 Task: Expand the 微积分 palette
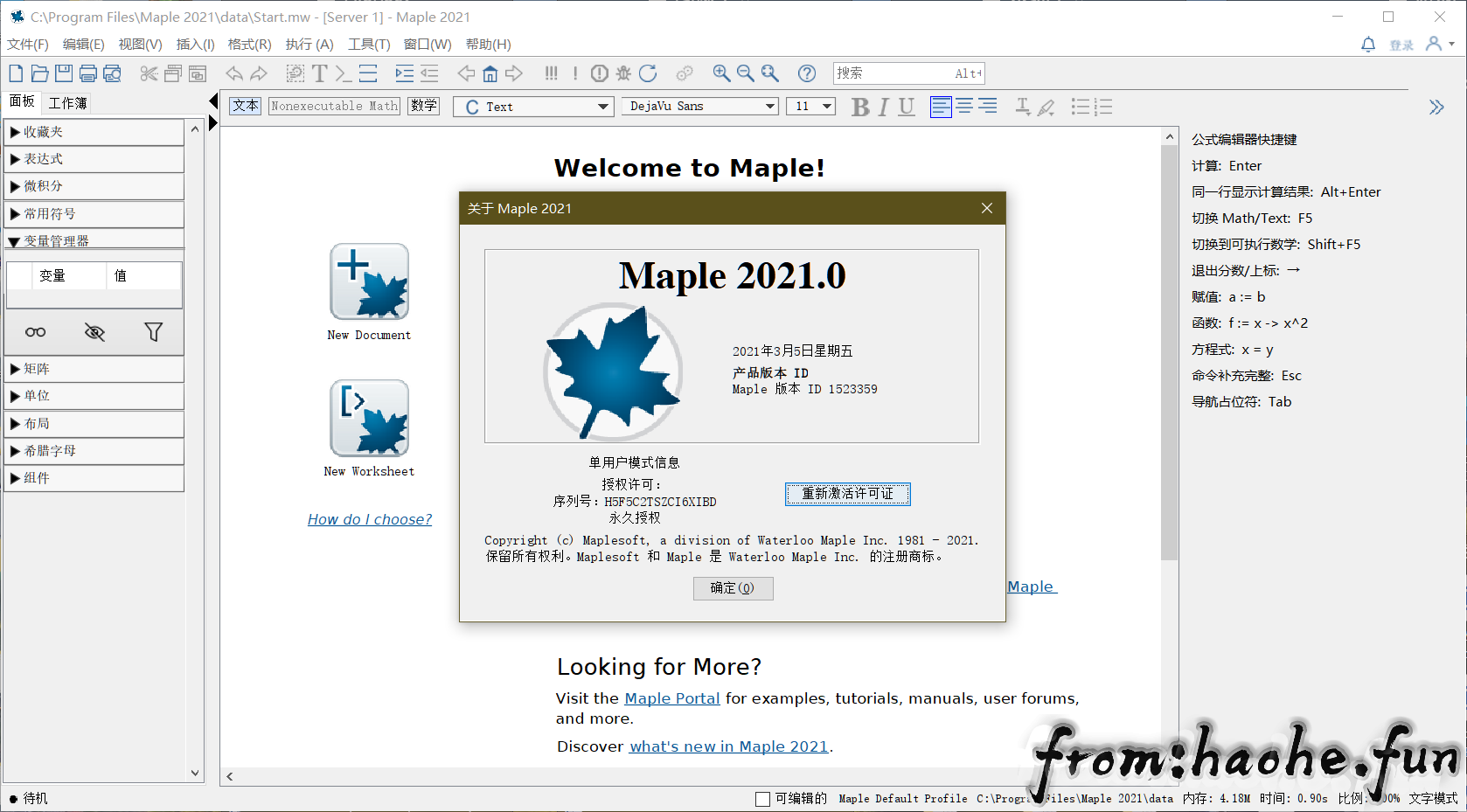tap(94, 186)
